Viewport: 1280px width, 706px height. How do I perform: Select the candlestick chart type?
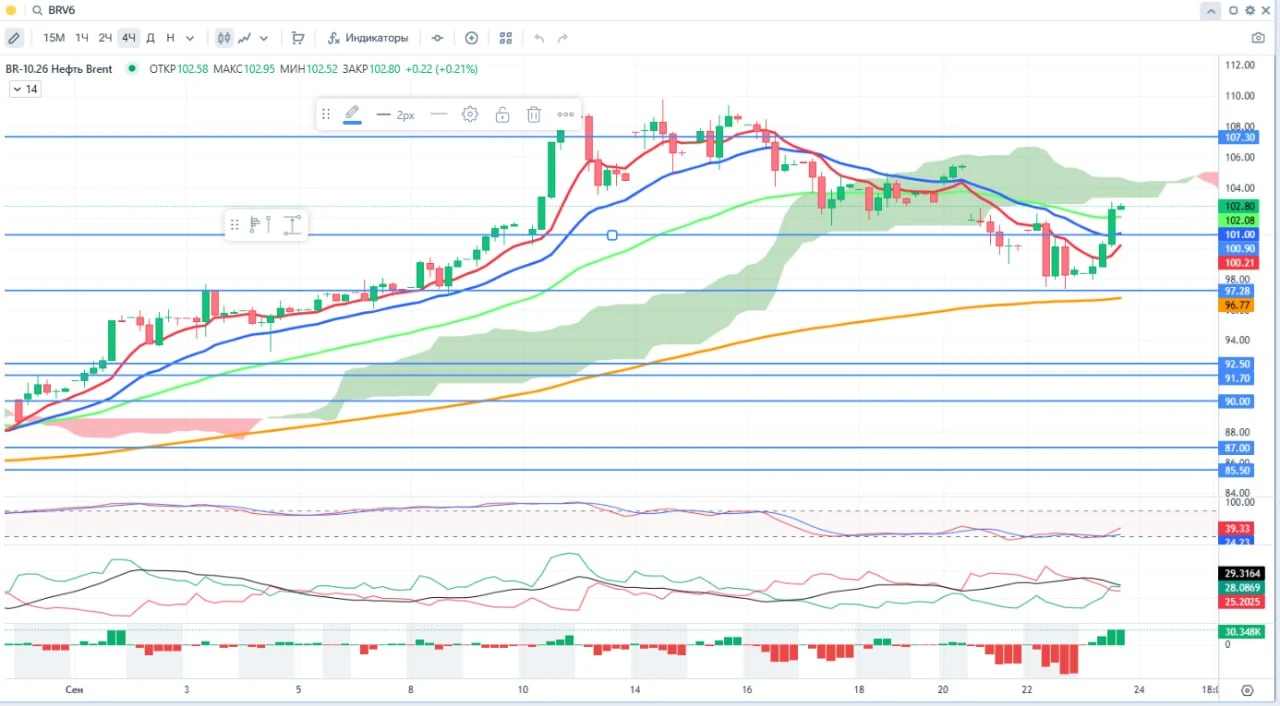[x=224, y=38]
